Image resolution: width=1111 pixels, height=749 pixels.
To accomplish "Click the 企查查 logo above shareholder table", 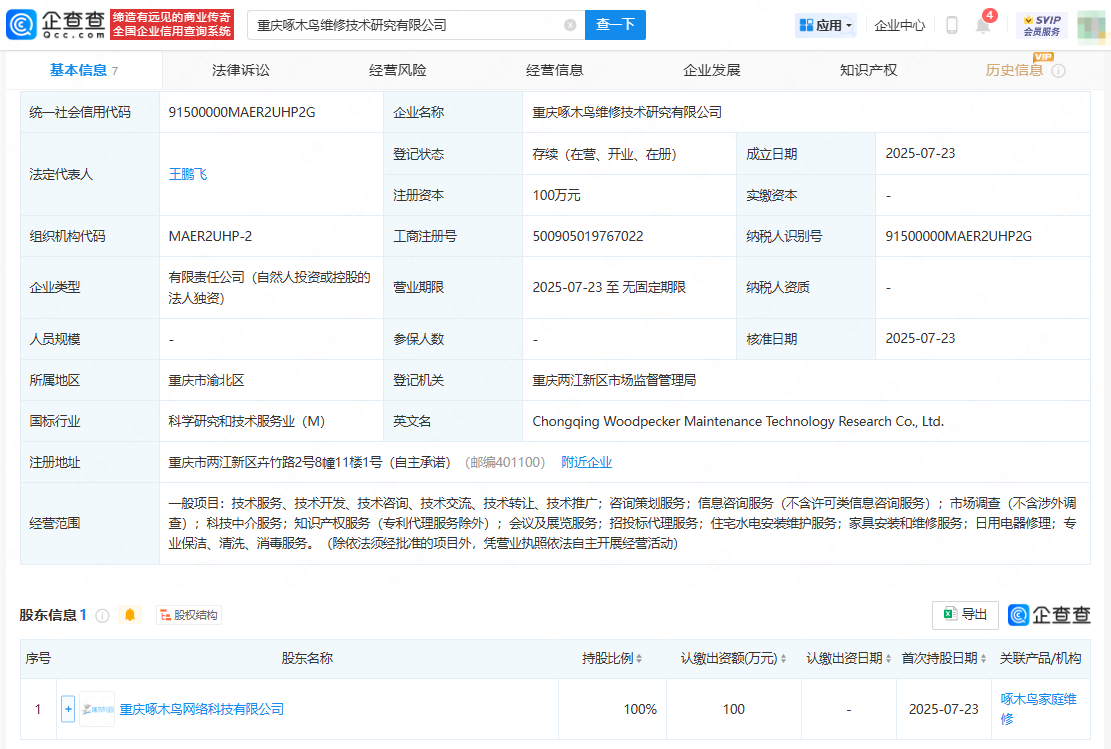I will (1049, 614).
